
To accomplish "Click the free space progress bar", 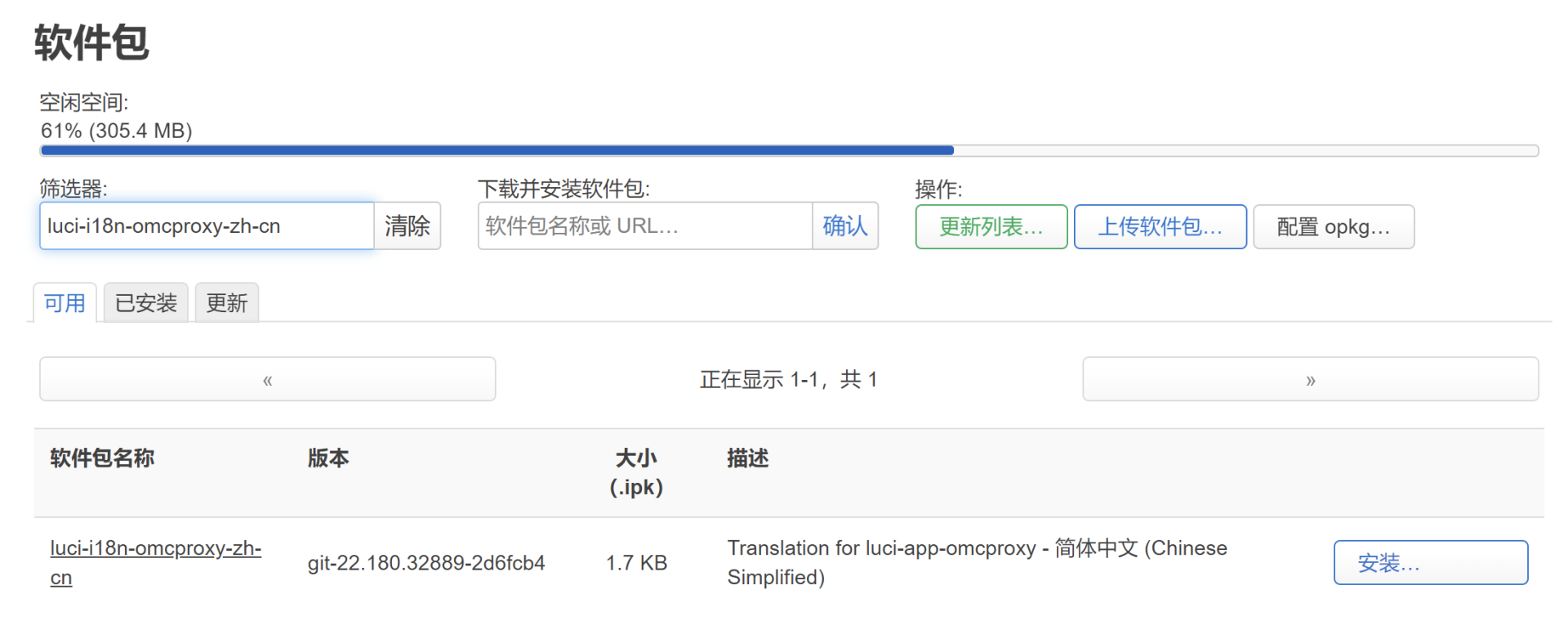I will pyautogui.click(x=789, y=151).
